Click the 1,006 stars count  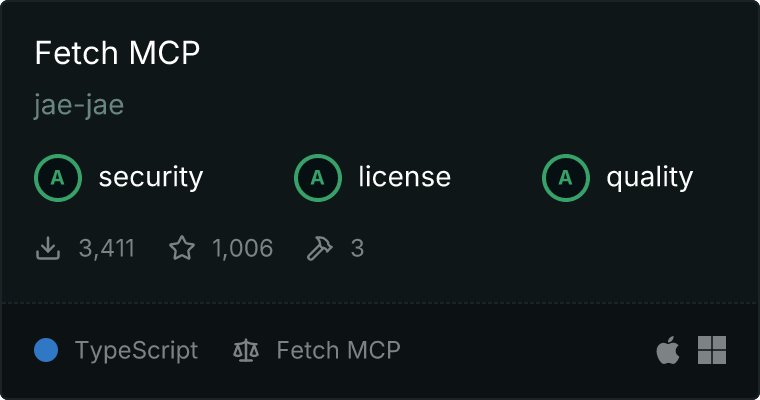pos(242,249)
